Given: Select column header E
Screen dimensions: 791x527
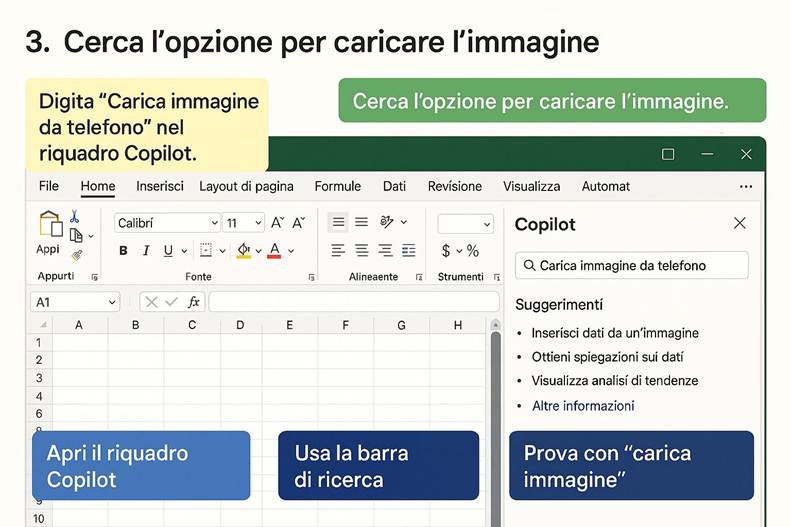Looking at the screenshot, I should coord(290,325).
